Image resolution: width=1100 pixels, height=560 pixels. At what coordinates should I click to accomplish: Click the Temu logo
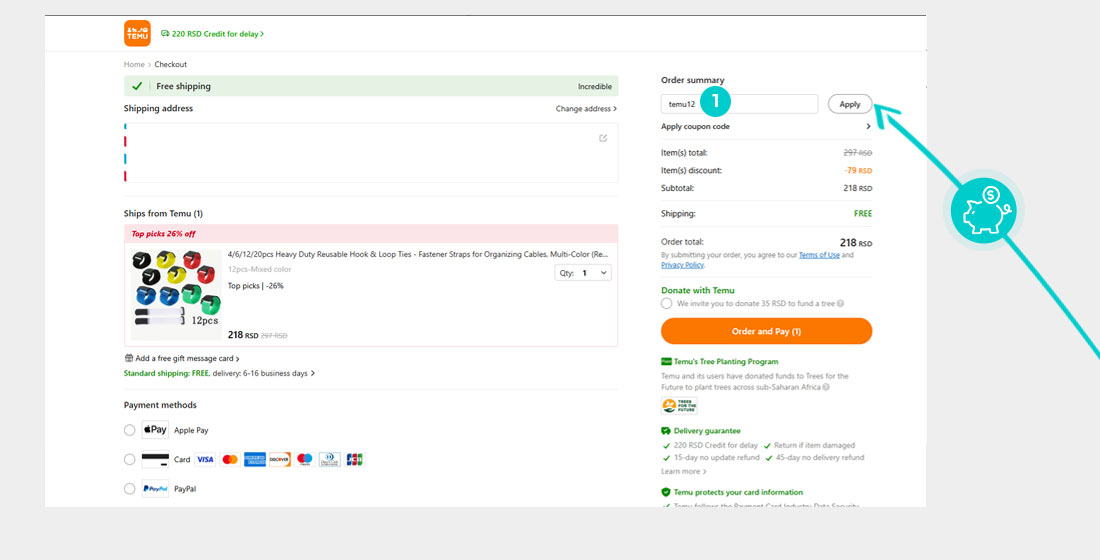click(138, 33)
